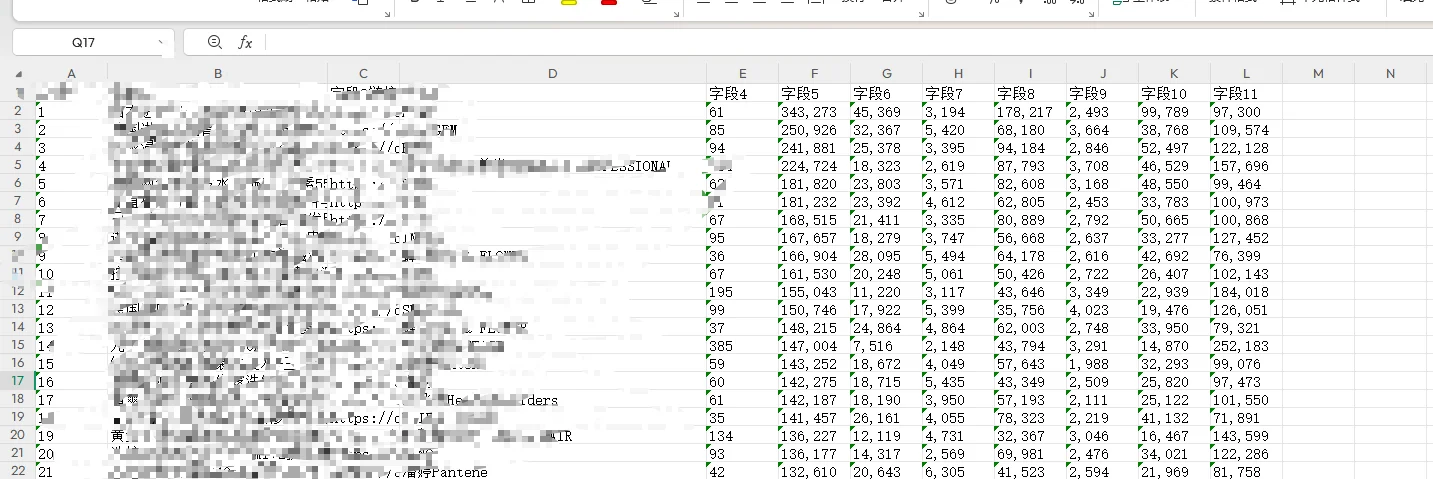
Task: Select column M header
Action: 1318,74
